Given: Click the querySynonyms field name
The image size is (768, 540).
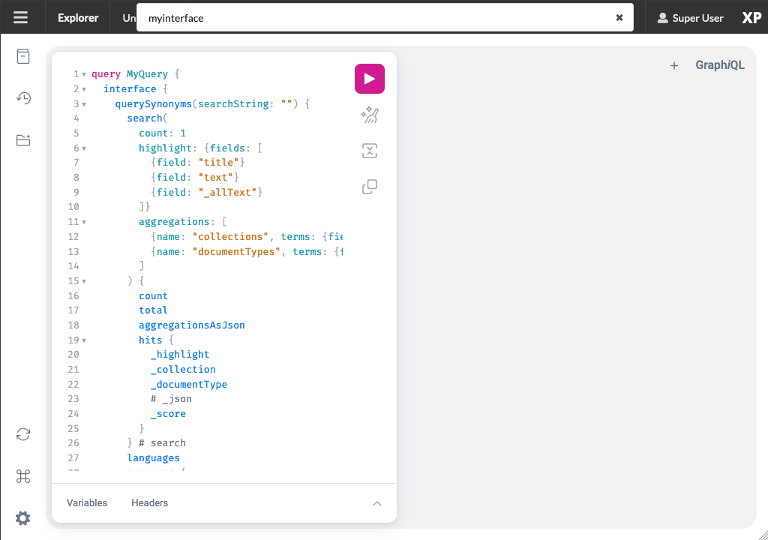Looking at the screenshot, I should pyautogui.click(x=153, y=104).
